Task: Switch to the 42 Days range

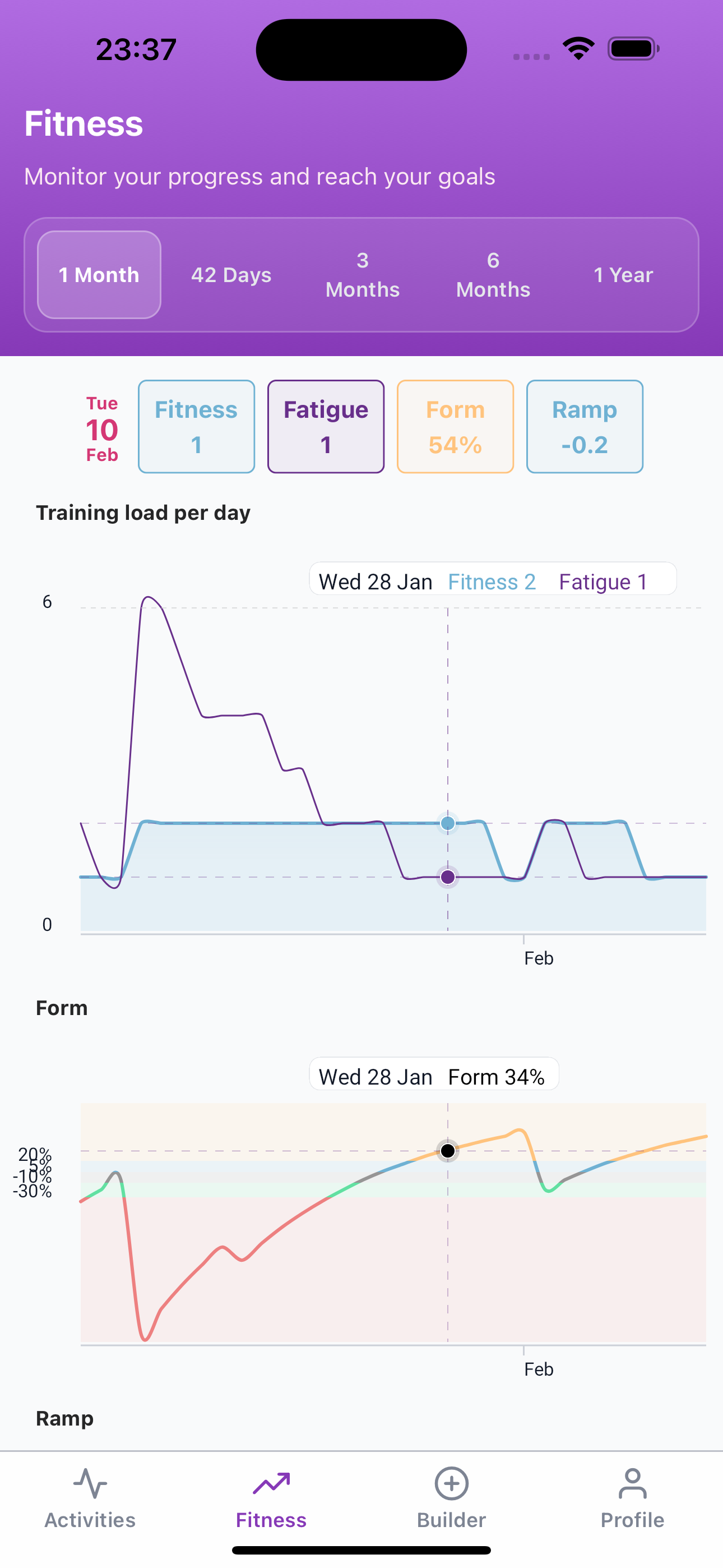Action: pyautogui.click(x=231, y=275)
